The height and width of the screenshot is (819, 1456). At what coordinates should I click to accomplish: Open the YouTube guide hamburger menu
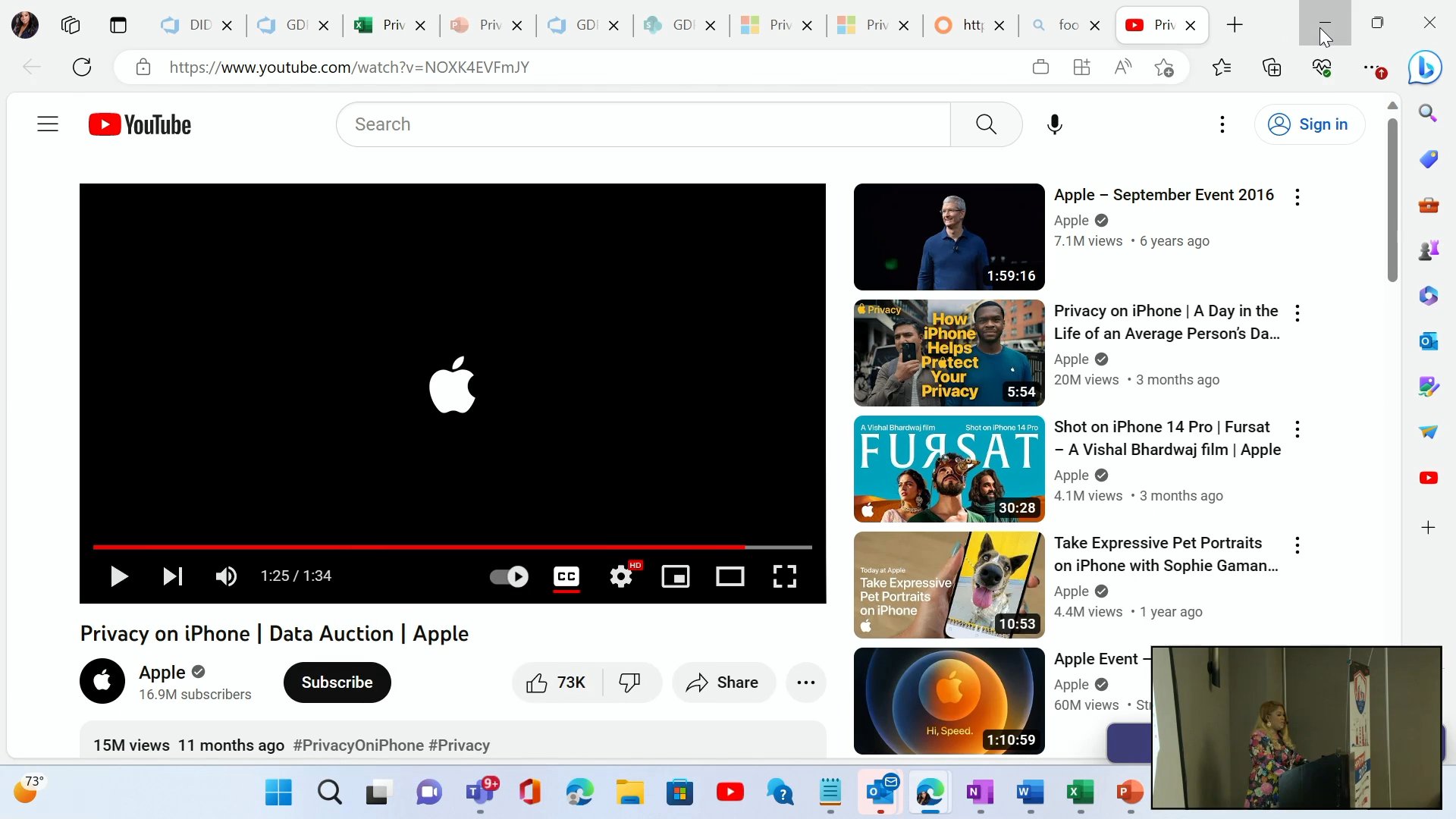pos(48,124)
